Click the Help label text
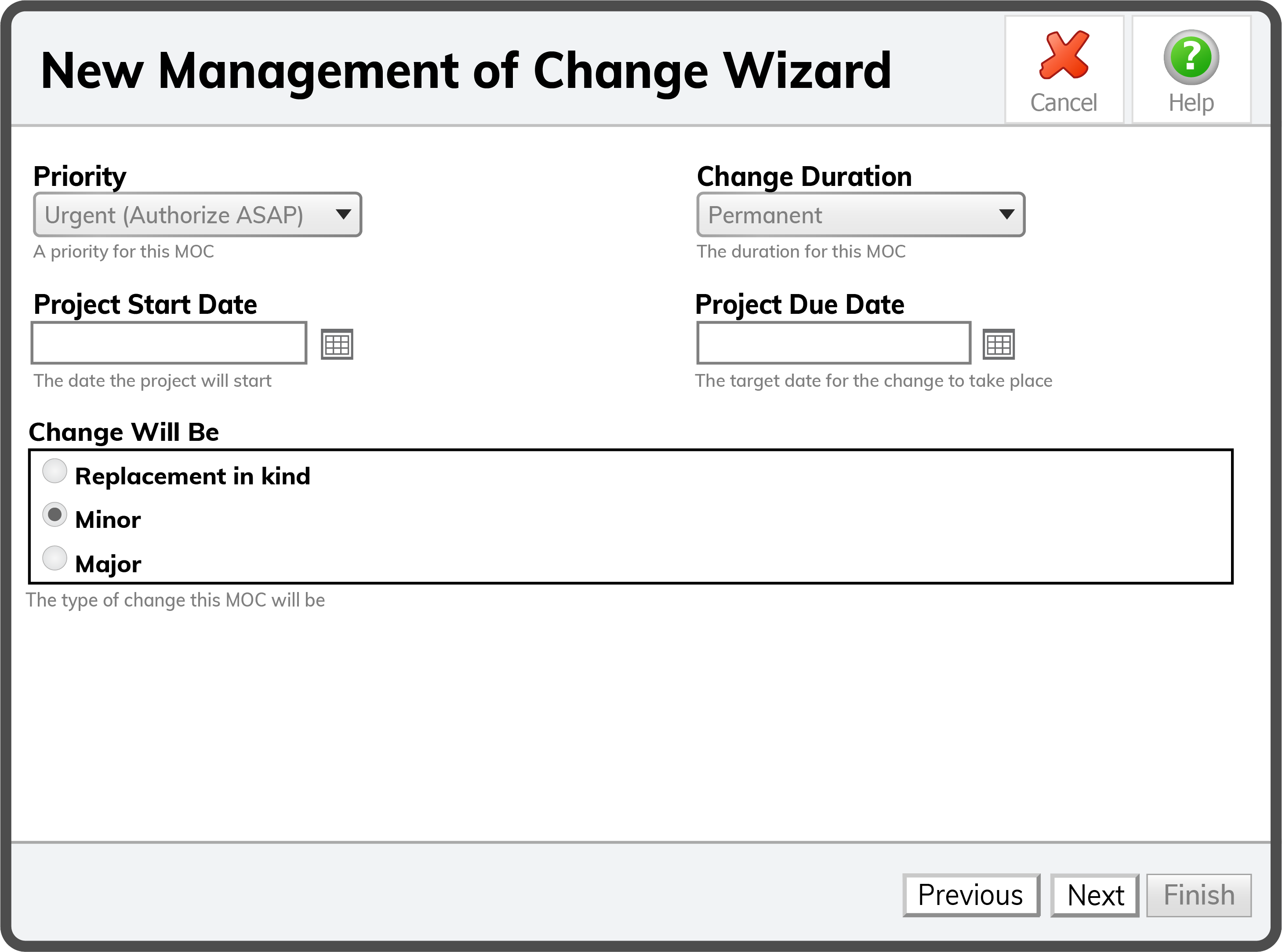 pos(1191,103)
